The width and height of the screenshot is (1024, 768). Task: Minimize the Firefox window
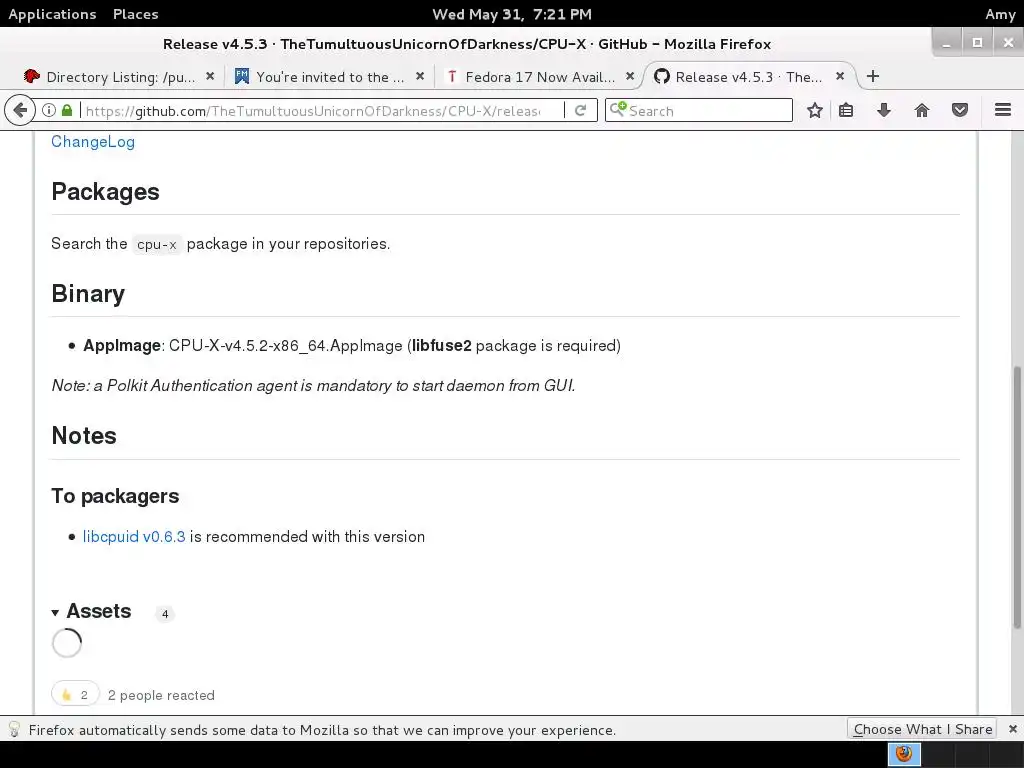(x=946, y=42)
